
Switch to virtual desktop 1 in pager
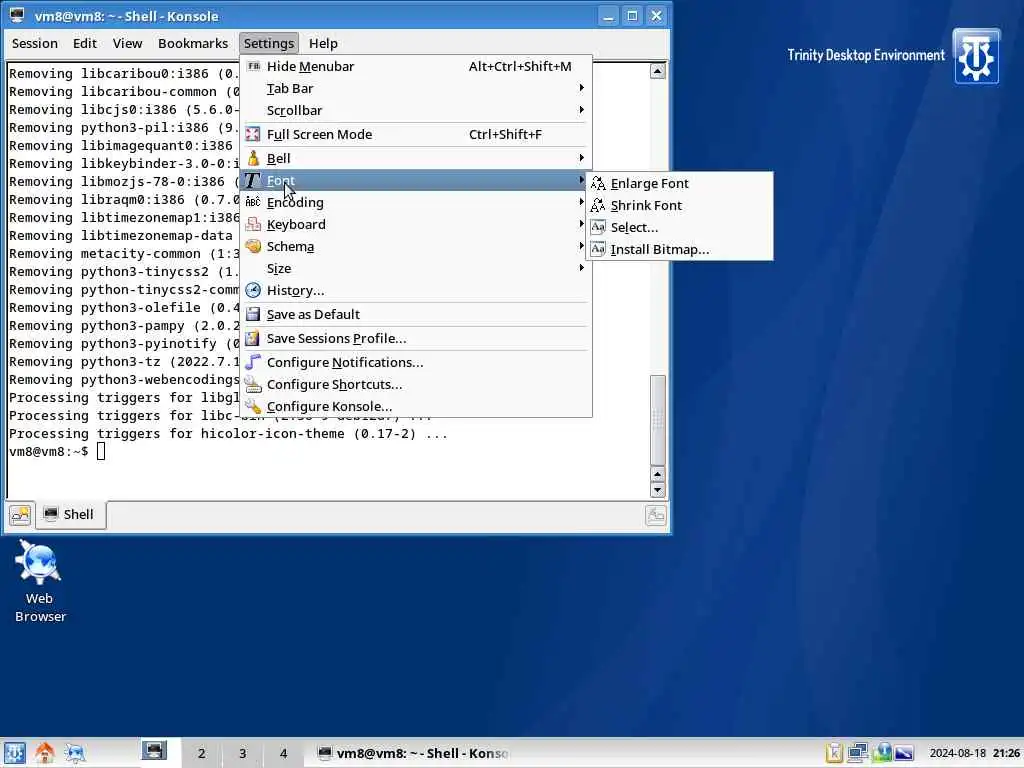[156, 752]
